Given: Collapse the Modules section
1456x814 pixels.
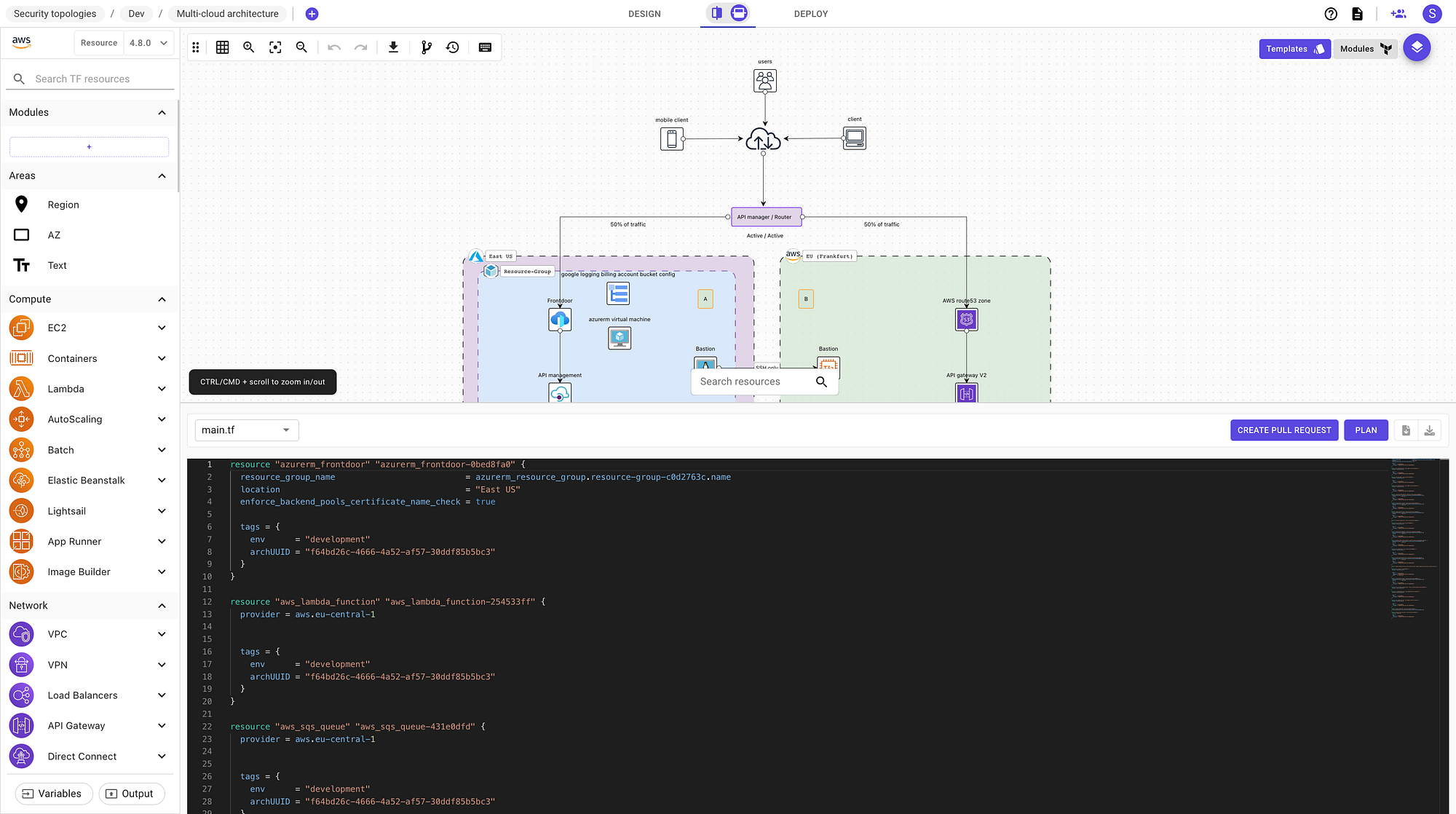Looking at the screenshot, I should 162,112.
